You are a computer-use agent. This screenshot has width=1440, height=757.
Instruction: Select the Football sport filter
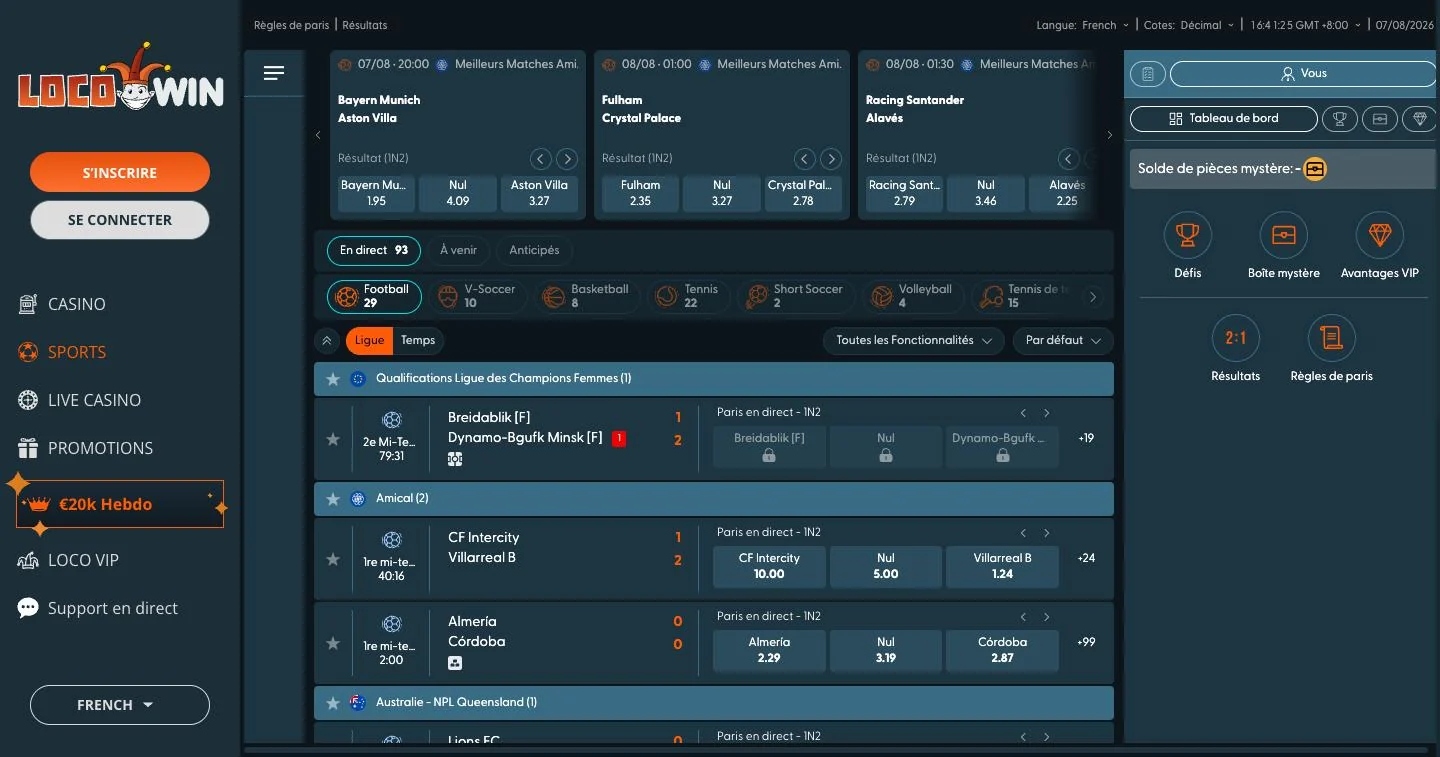374,297
